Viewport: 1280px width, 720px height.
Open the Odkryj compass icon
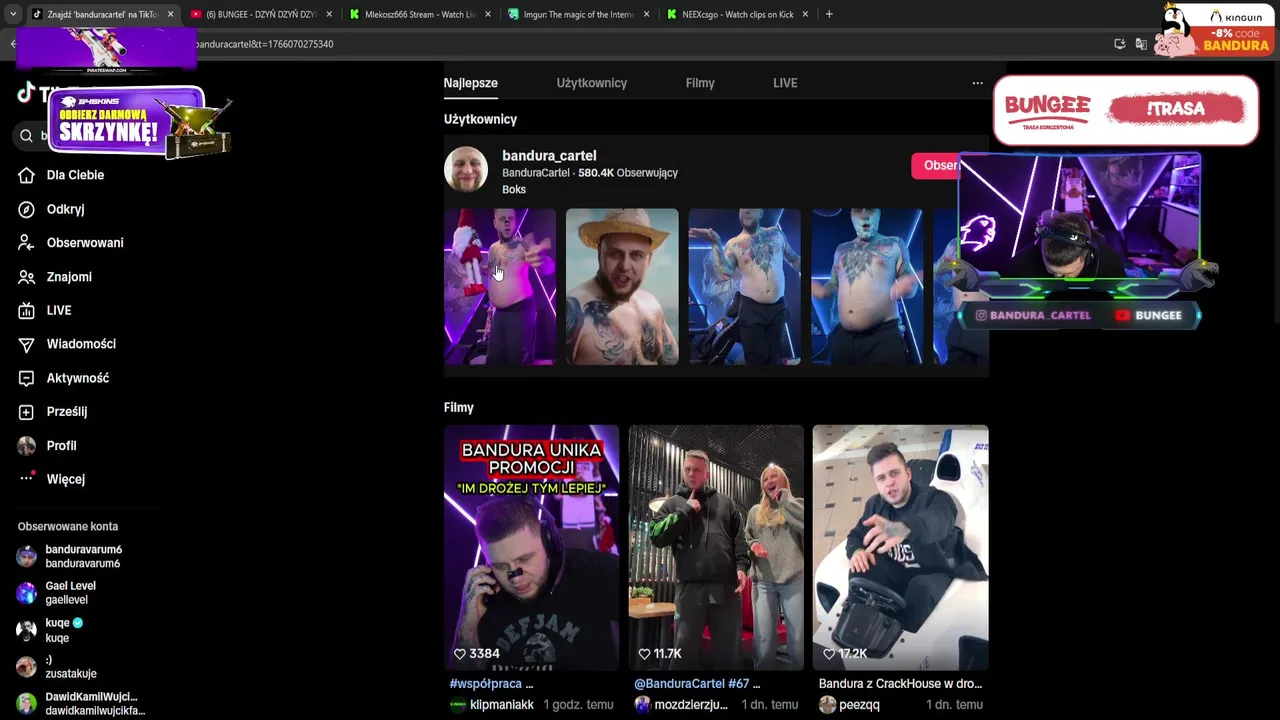(27, 209)
